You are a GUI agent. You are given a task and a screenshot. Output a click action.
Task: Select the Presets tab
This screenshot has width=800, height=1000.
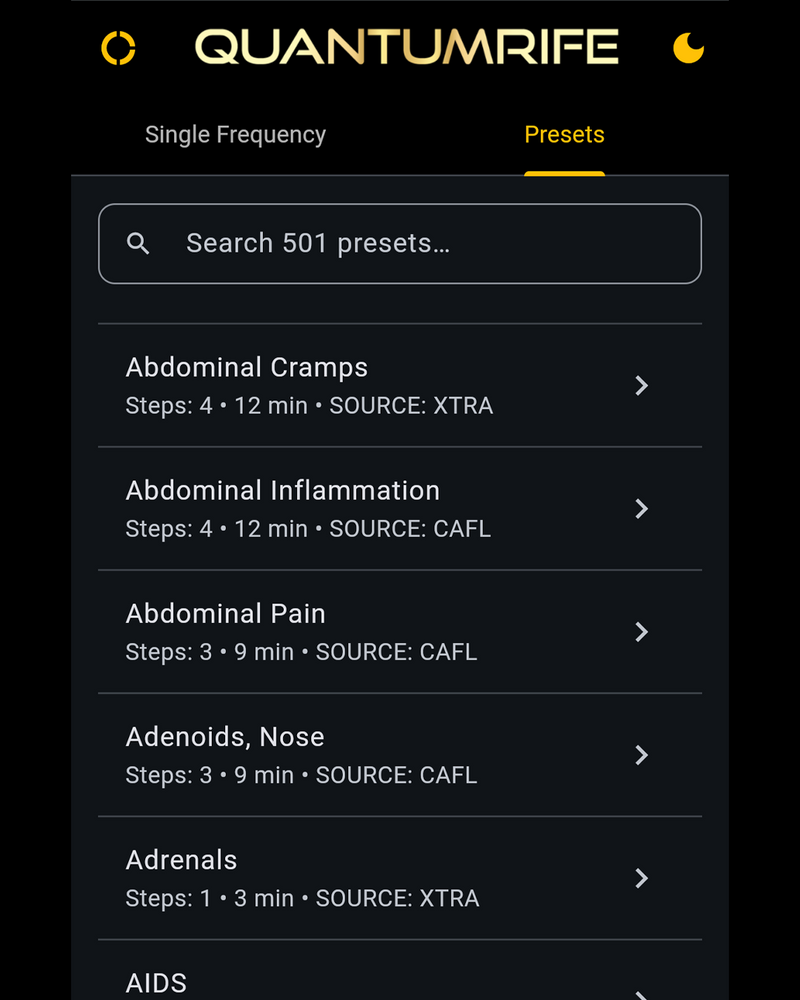coord(564,135)
